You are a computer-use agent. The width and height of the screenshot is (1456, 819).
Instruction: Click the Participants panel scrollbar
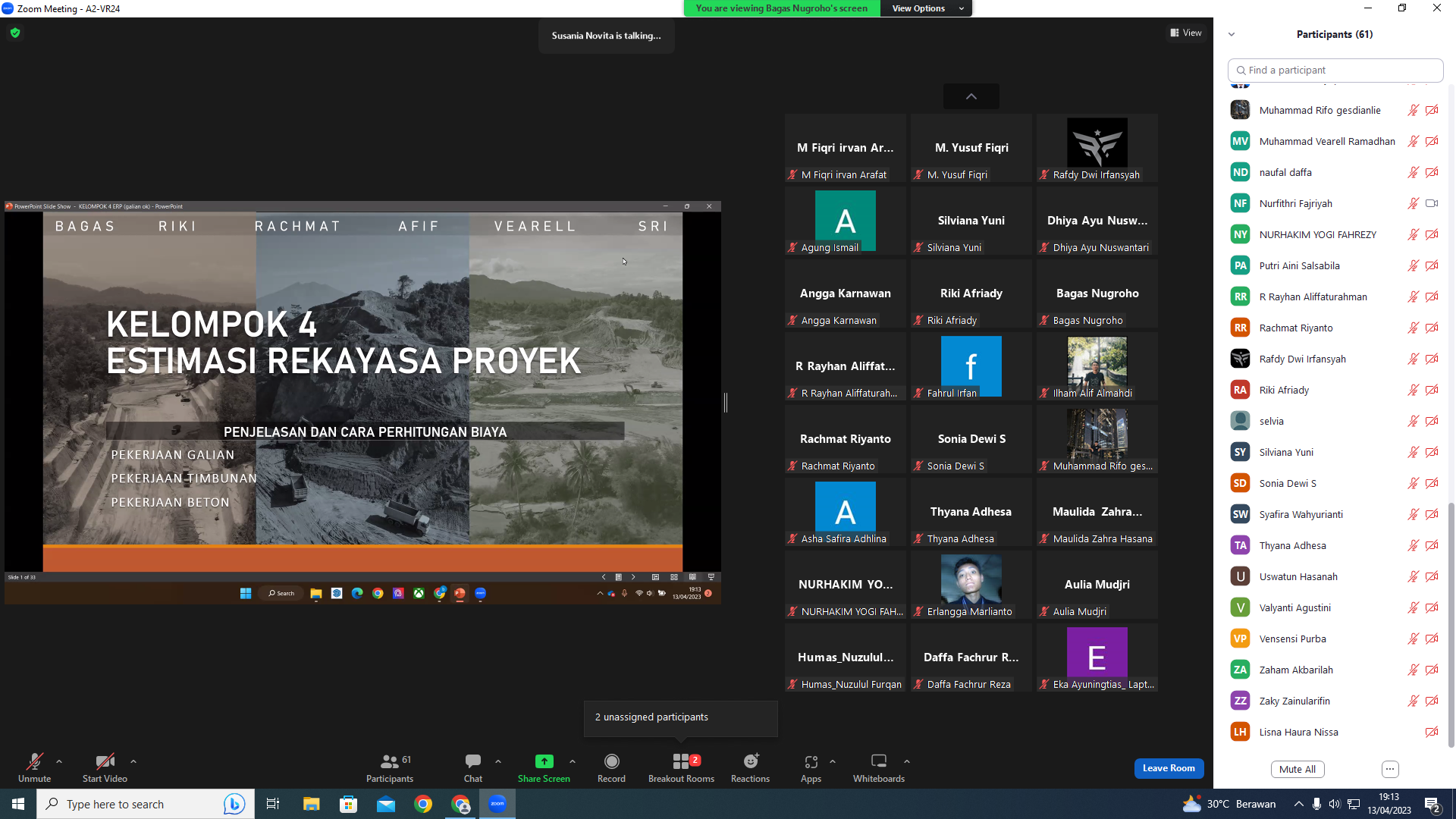pos(1451,625)
